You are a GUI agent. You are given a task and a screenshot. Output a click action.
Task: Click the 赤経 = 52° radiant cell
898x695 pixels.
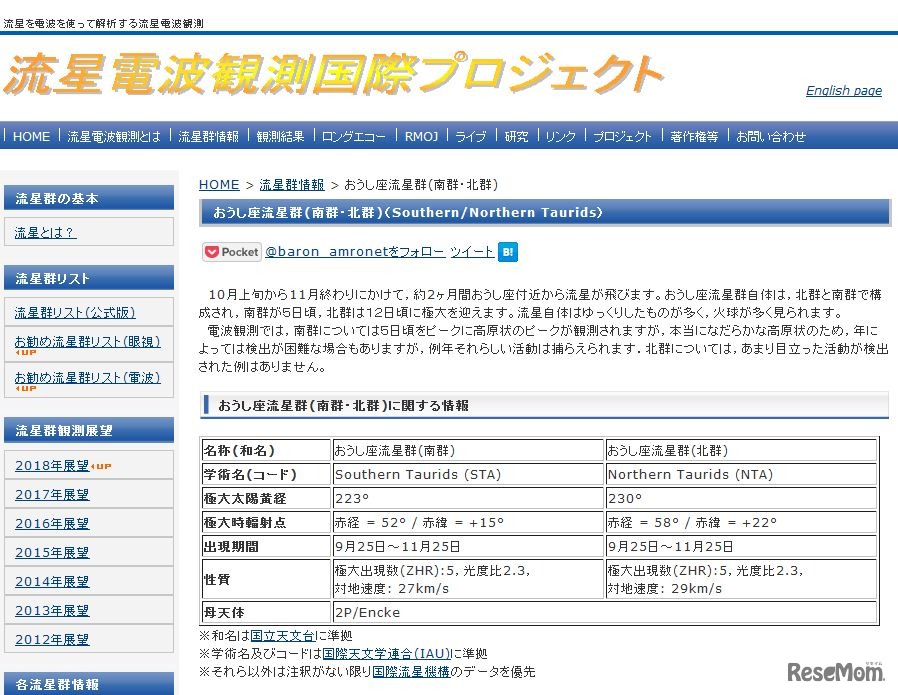[468, 523]
